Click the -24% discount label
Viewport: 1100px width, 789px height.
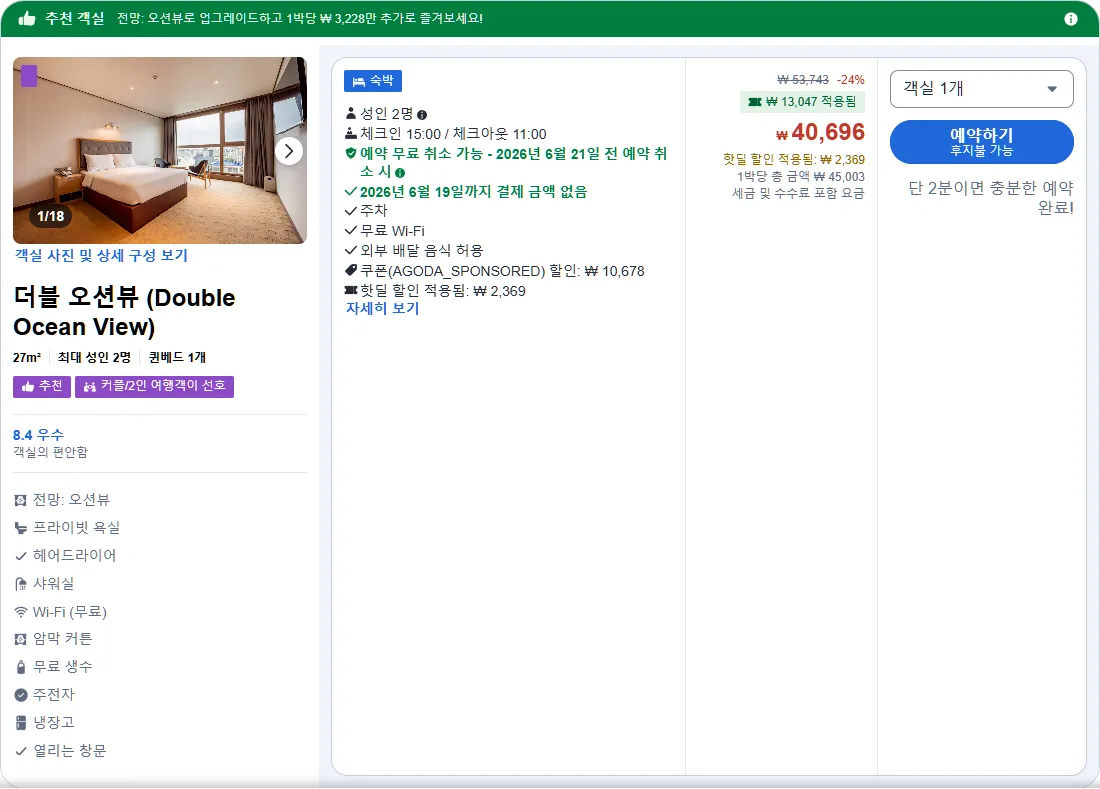851,80
